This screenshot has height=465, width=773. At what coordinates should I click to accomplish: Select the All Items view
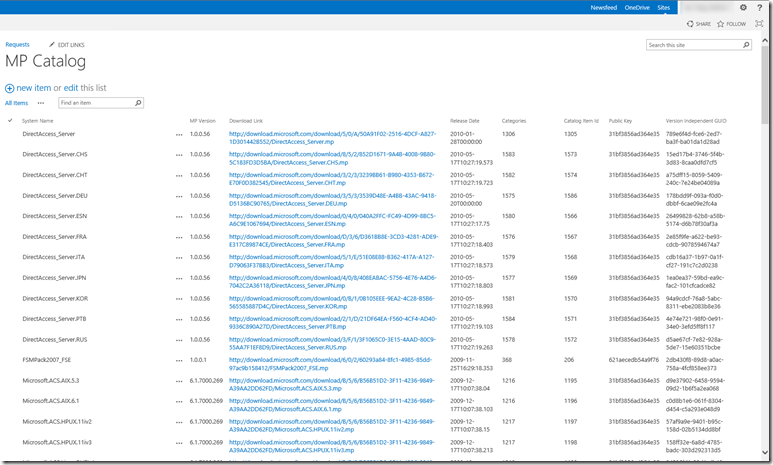(x=16, y=103)
